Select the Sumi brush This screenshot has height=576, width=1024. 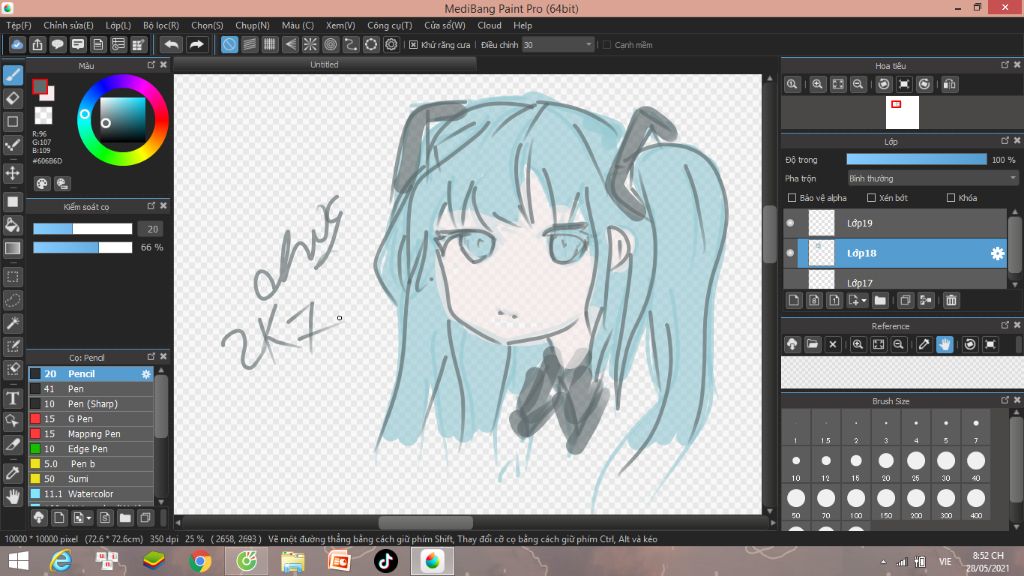(x=91, y=479)
